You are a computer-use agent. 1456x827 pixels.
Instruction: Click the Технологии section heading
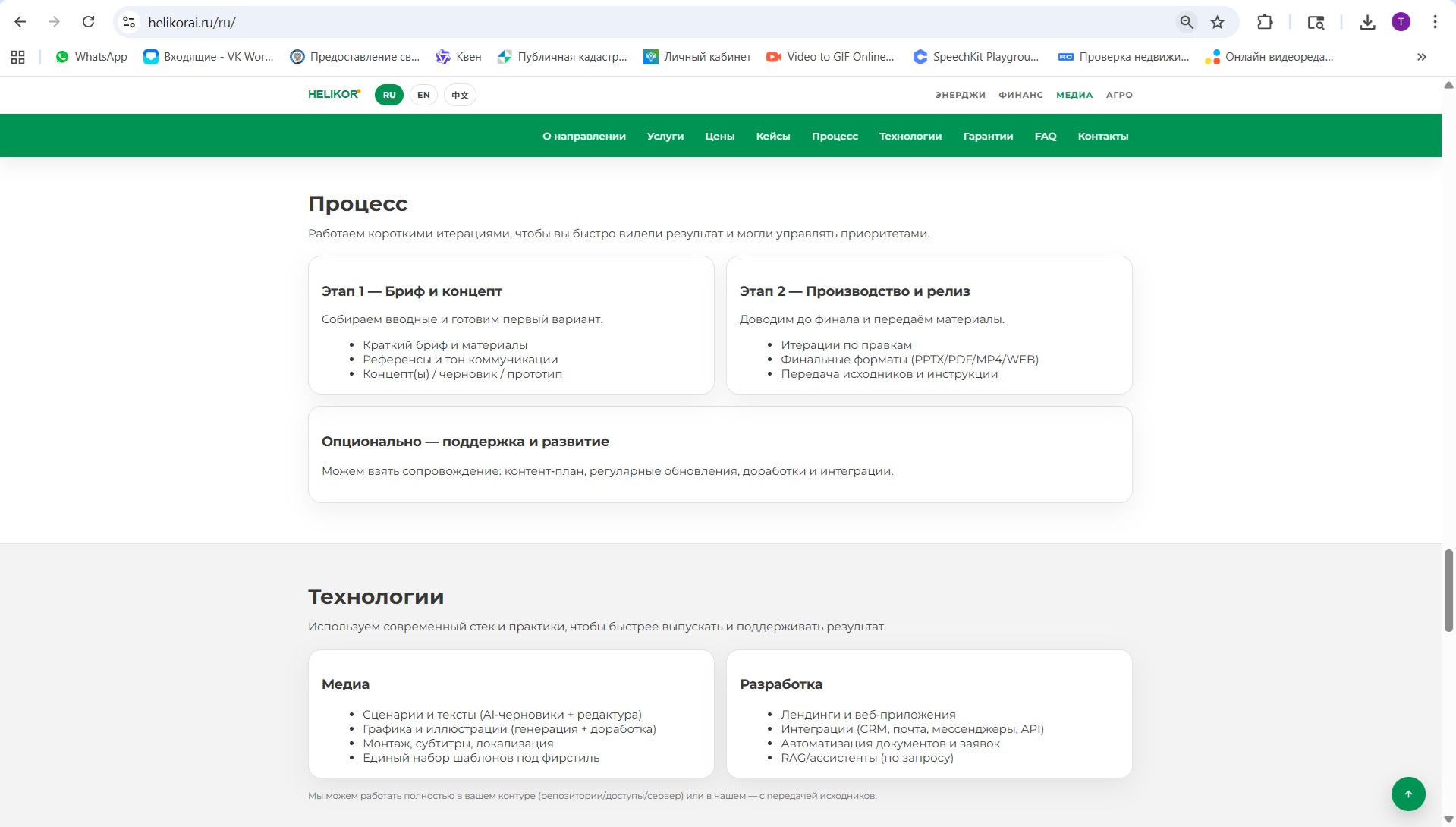376,596
